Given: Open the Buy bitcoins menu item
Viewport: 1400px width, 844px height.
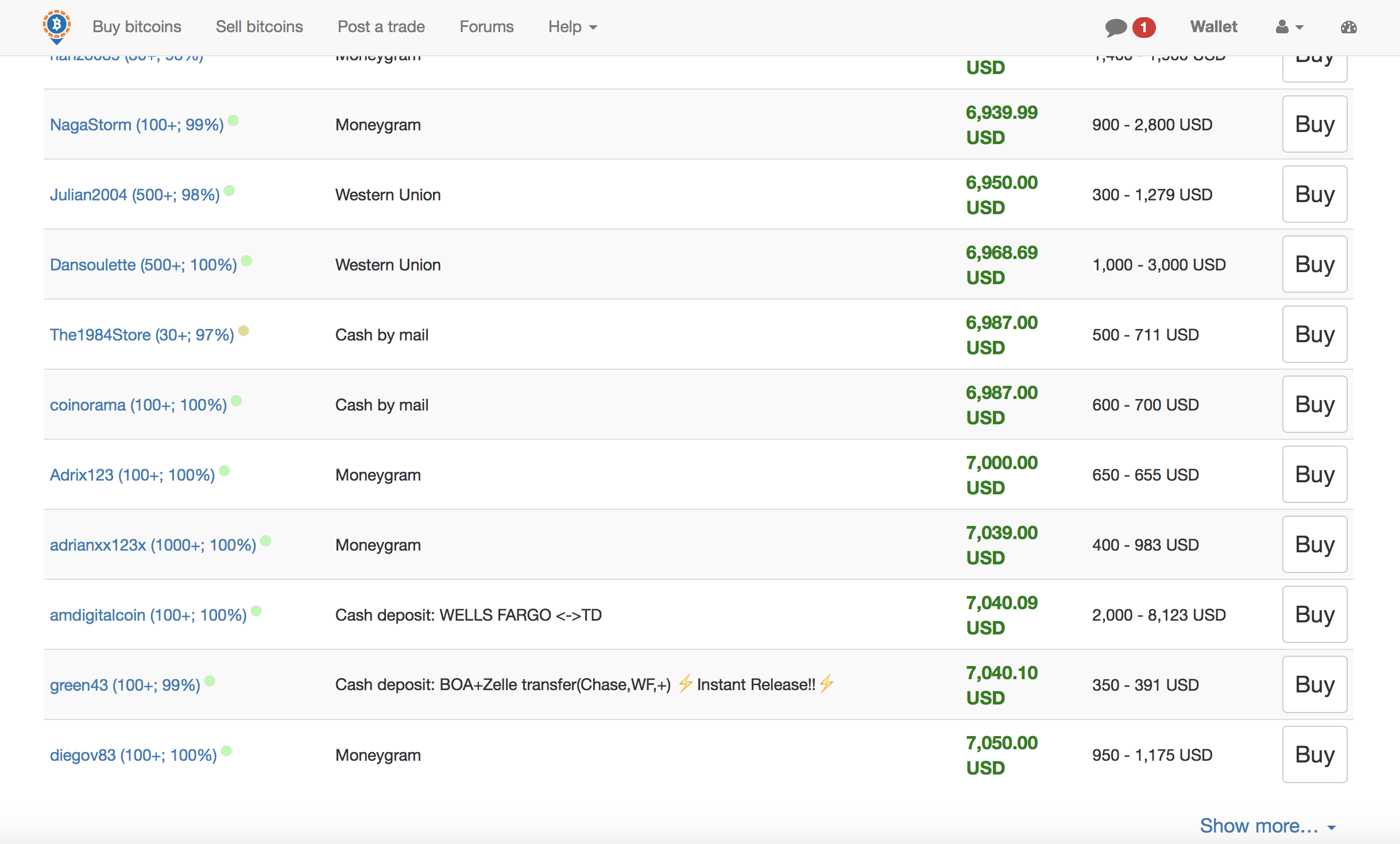Looking at the screenshot, I should (x=137, y=27).
